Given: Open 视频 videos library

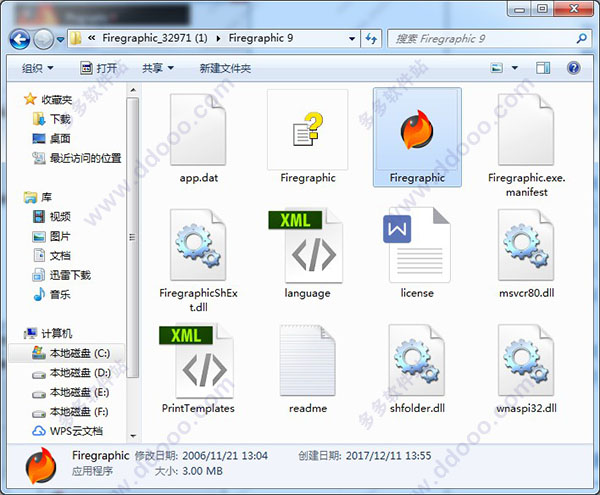Looking at the screenshot, I should click(52, 217).
